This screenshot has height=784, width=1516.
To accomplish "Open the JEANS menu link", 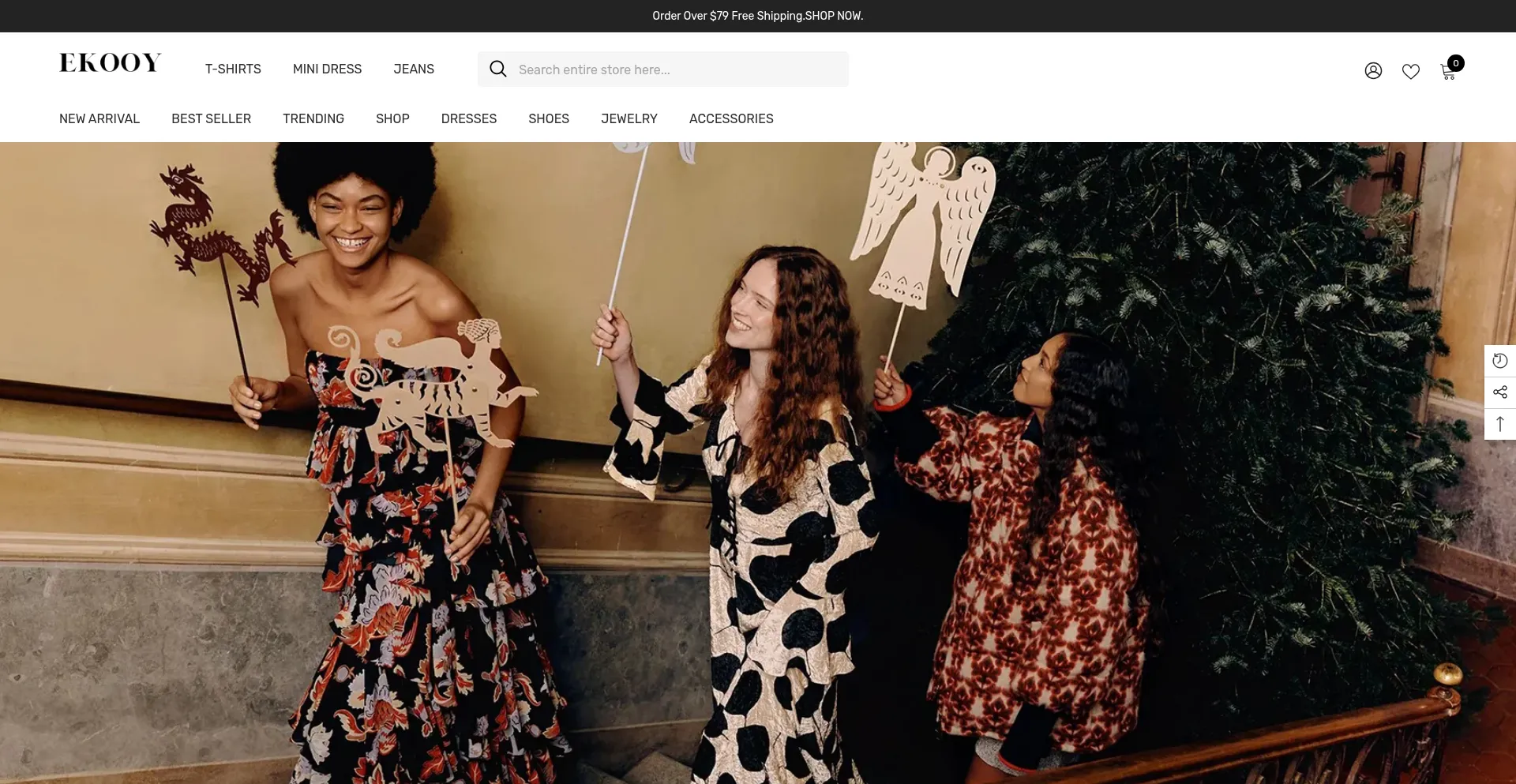I will pos(414,69).
